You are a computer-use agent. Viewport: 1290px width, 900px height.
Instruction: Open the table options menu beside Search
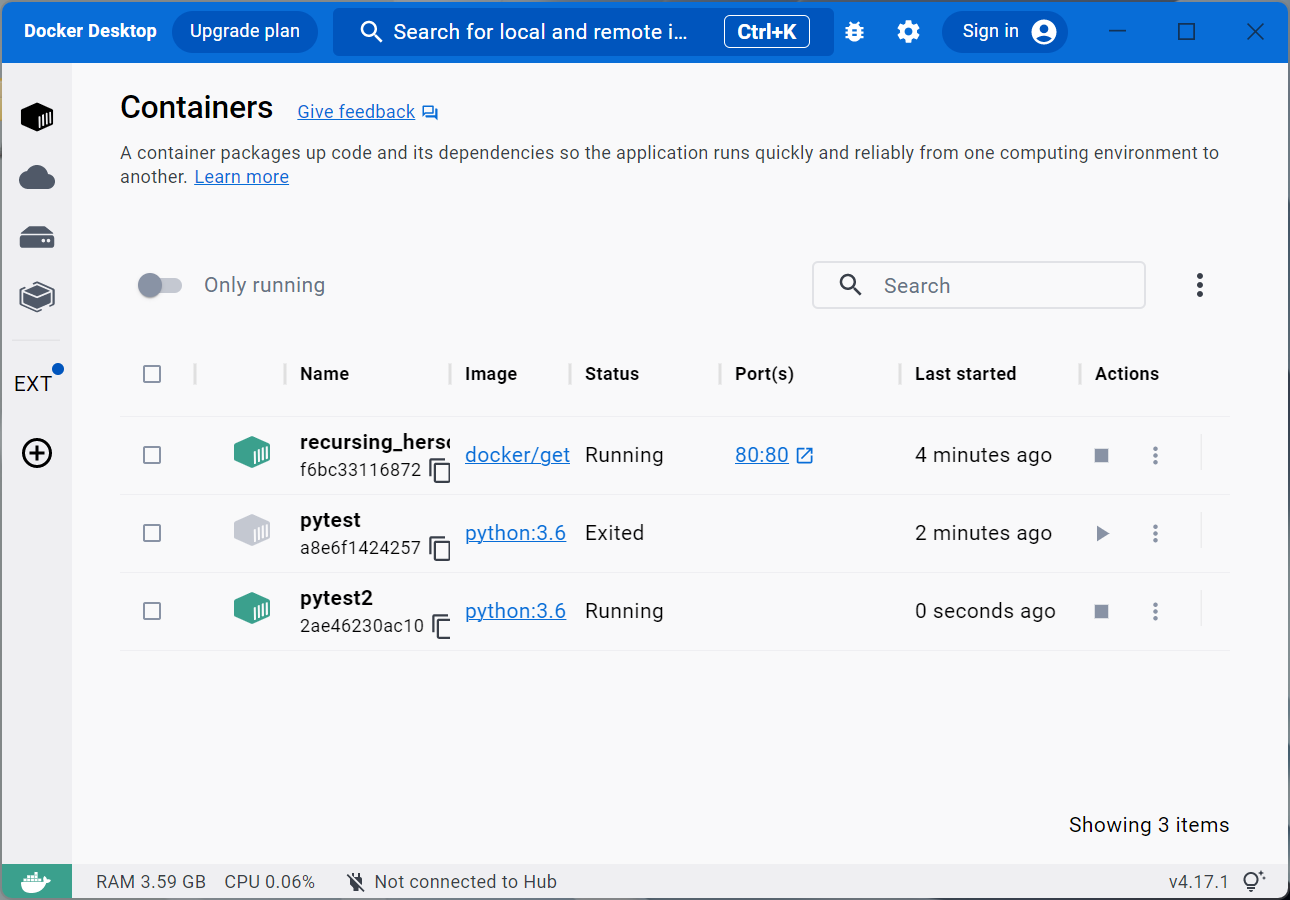[1200, 285]
